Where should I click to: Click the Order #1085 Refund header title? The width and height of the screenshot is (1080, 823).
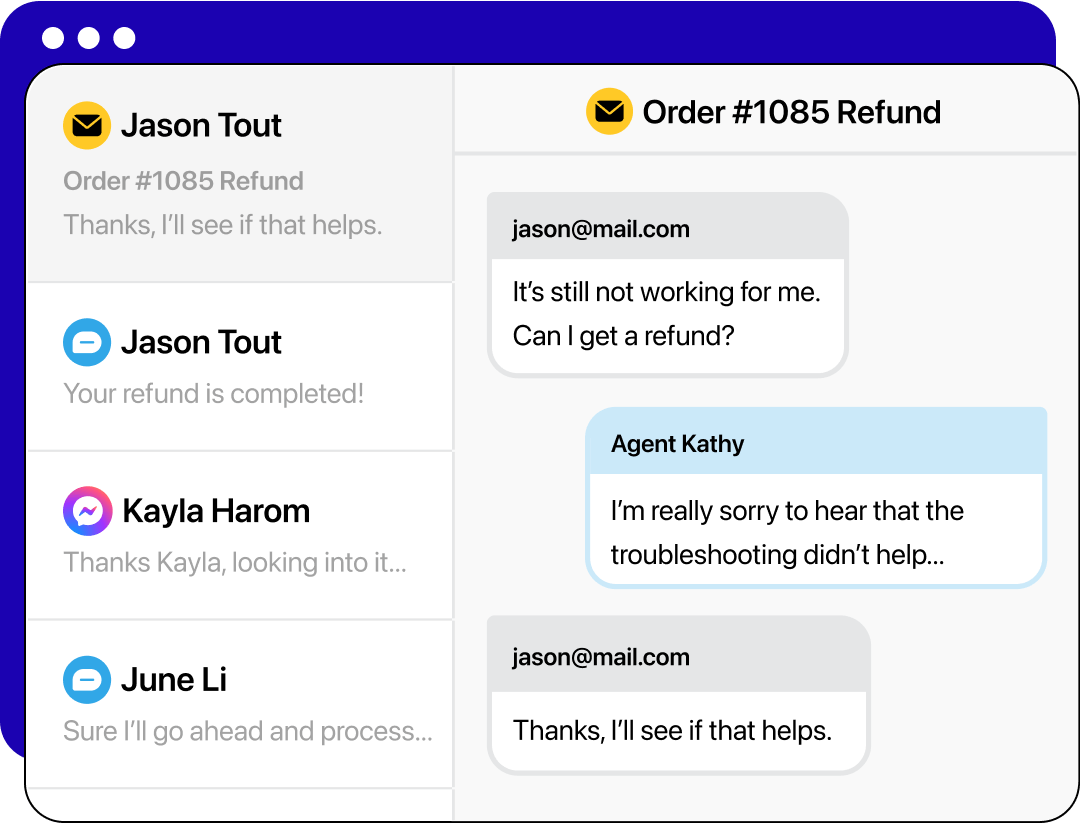791,112
